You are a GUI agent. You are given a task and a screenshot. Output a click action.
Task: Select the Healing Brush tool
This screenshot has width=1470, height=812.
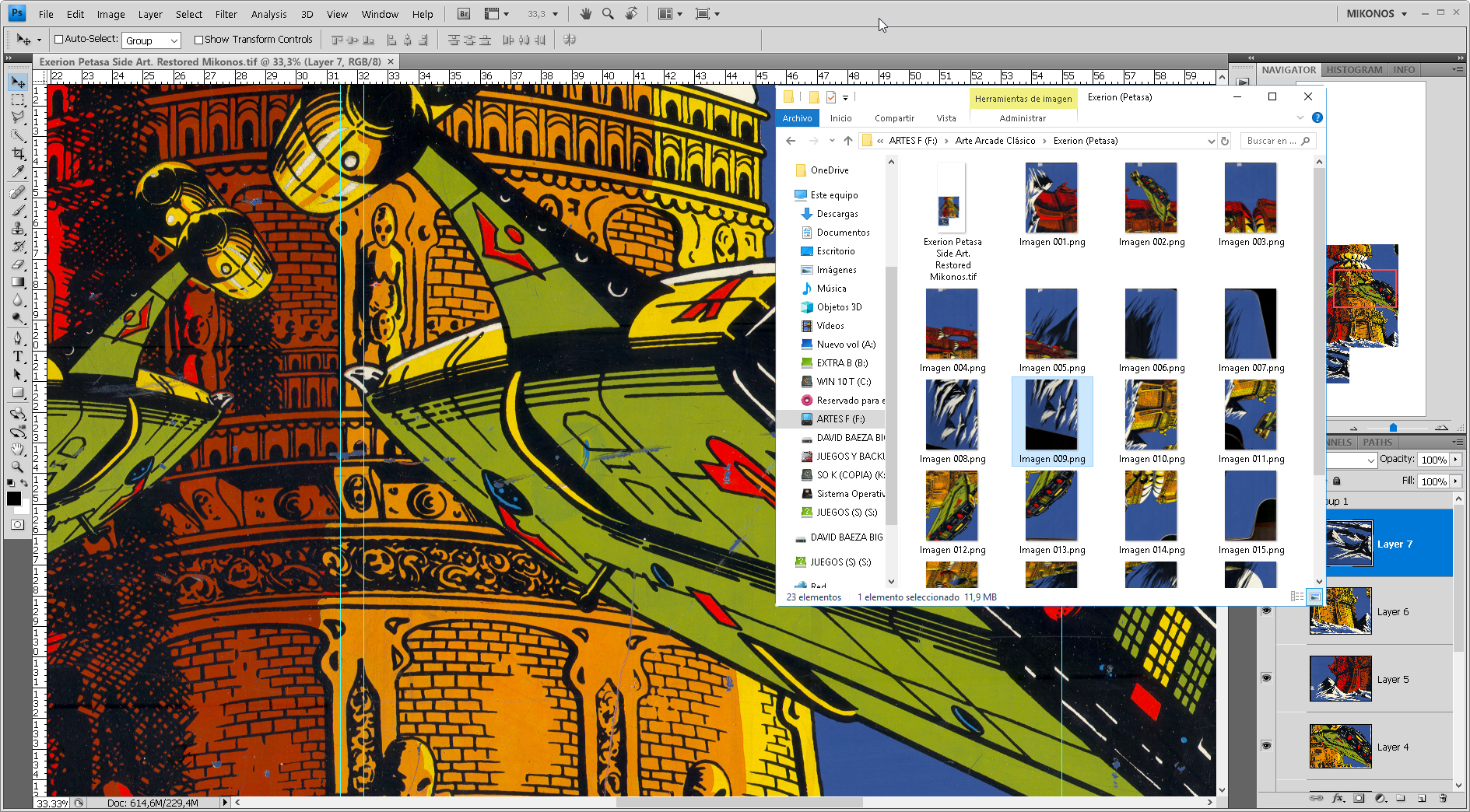coord(16,193)
